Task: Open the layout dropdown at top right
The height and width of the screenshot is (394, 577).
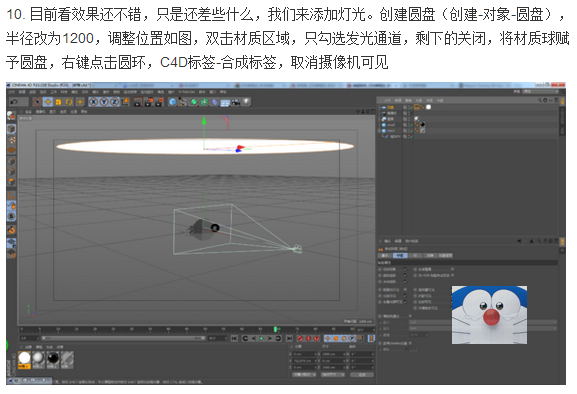Action: pyautogui.click(x=540, y=91)
